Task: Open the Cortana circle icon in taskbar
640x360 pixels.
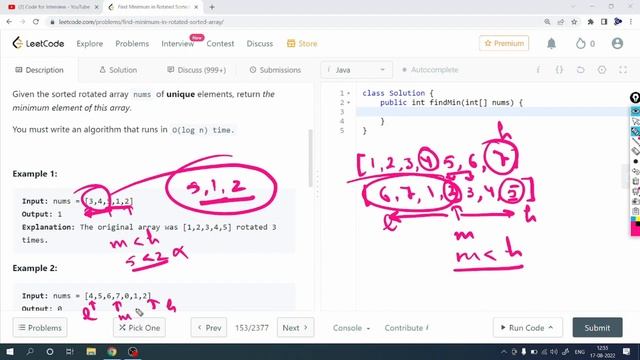Action: tap(50, 351)
